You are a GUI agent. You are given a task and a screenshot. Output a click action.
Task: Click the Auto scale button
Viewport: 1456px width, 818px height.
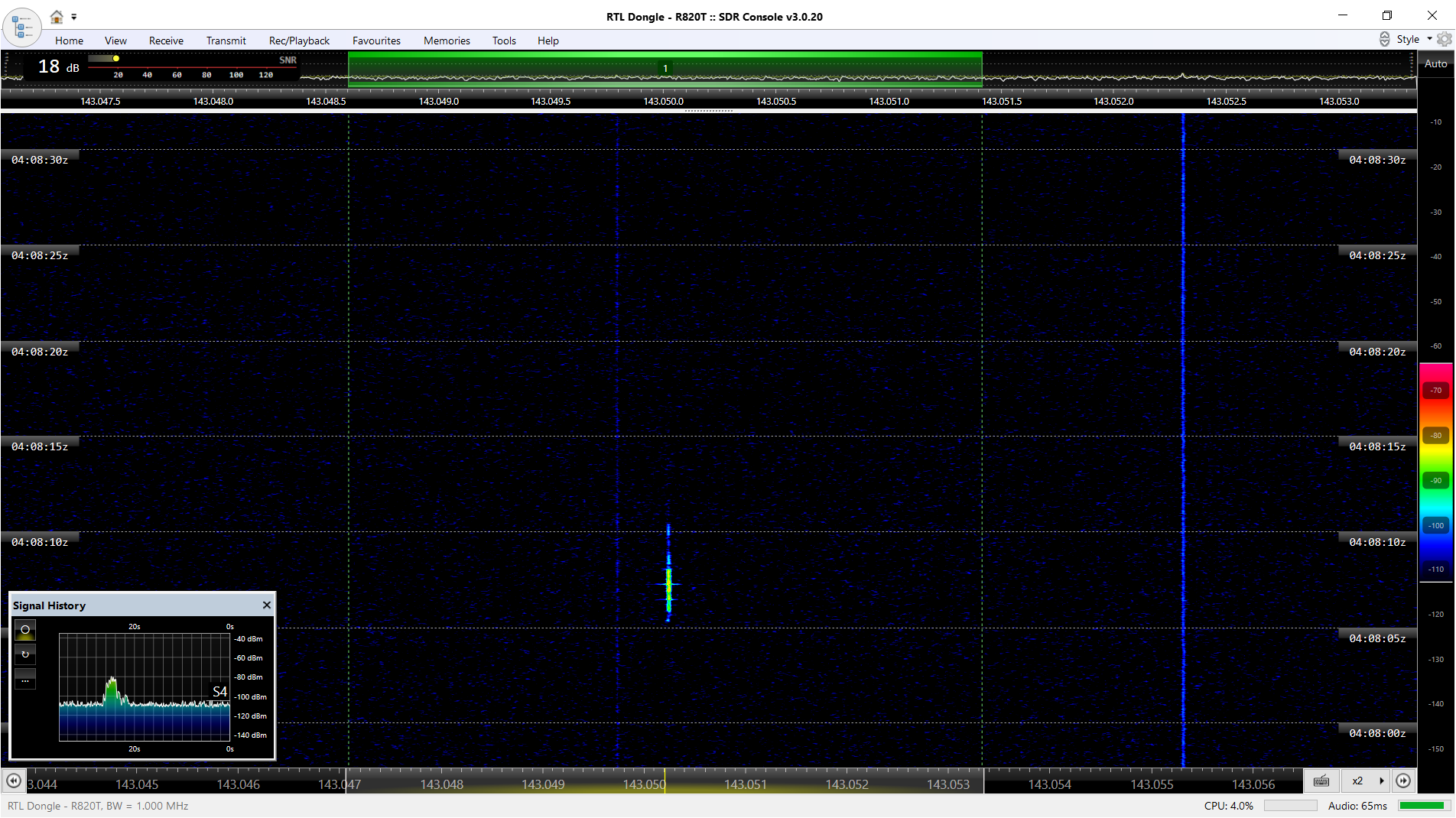click(1435, 63)
